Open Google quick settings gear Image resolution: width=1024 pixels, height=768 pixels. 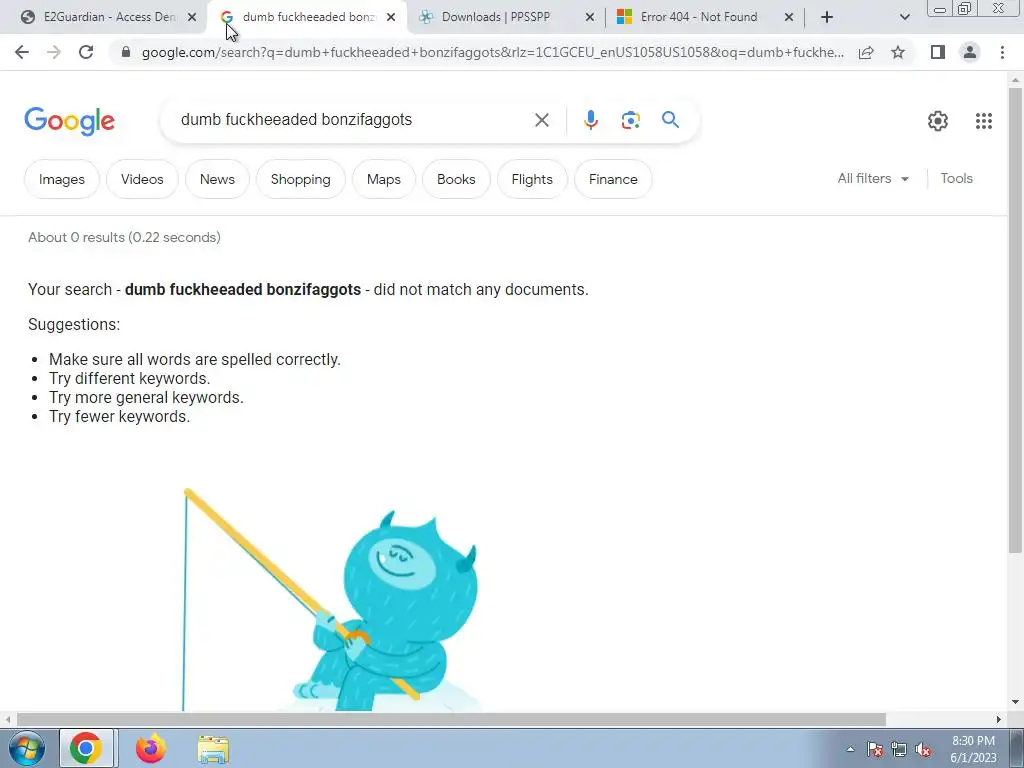tap(938, 121)
